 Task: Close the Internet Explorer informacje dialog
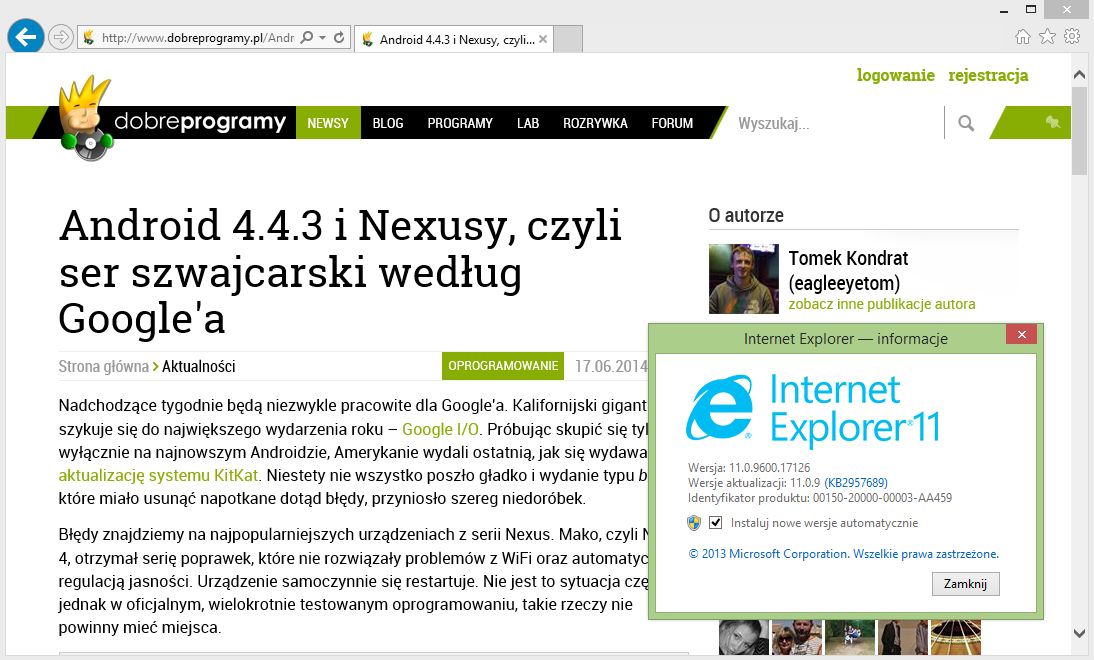click(x=1021, y=335)
